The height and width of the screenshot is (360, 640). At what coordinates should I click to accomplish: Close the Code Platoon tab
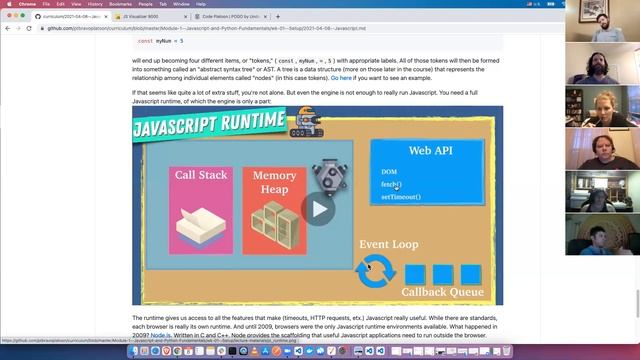coord(265,17)
